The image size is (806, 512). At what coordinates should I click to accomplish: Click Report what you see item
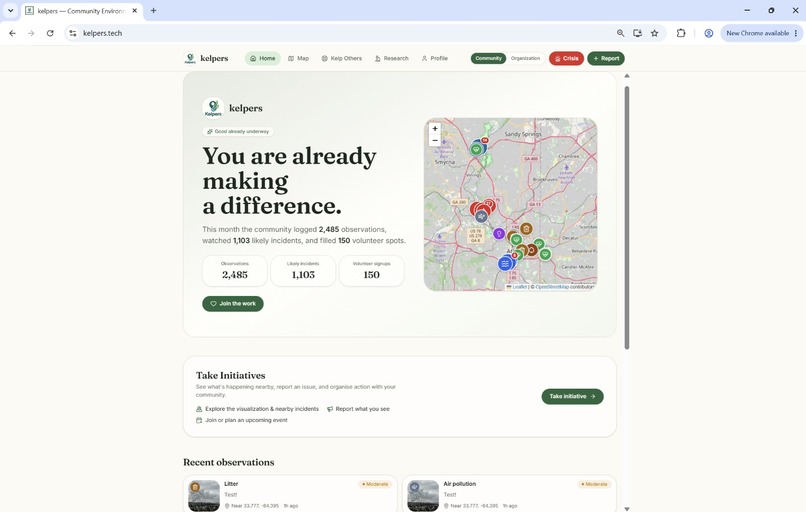tap(358, 409)
